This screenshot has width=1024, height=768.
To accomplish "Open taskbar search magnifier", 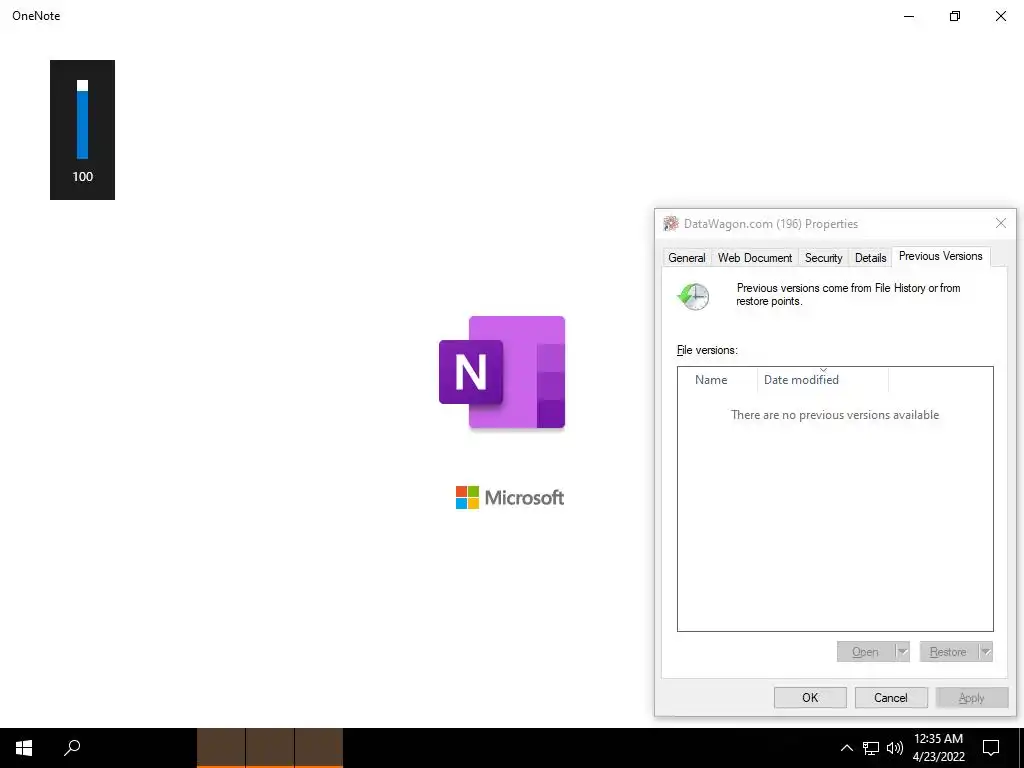I will [72, 748].
